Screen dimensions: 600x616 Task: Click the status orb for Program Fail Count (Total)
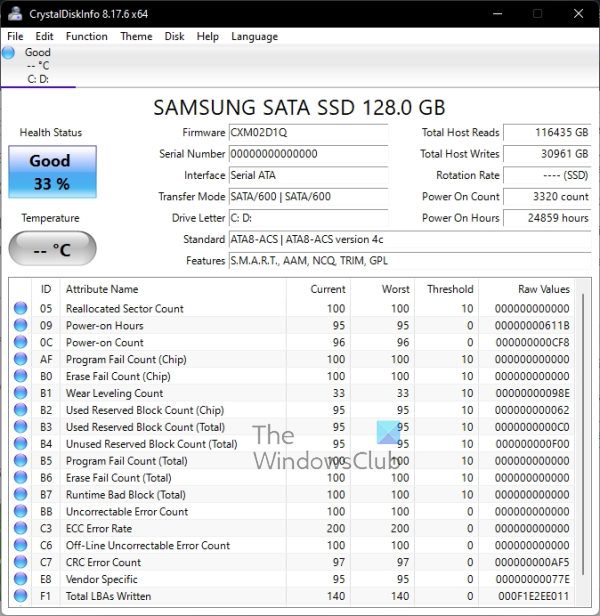20,460
